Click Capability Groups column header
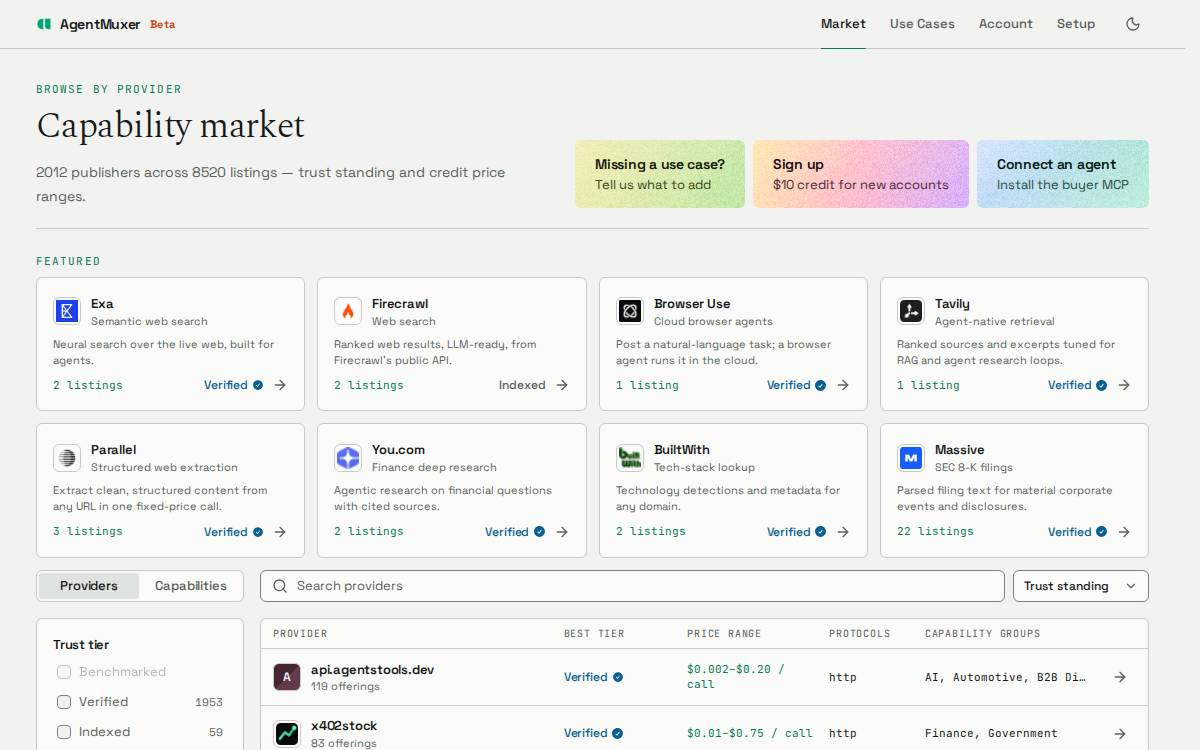1200x750 pixels. [982, 633]
